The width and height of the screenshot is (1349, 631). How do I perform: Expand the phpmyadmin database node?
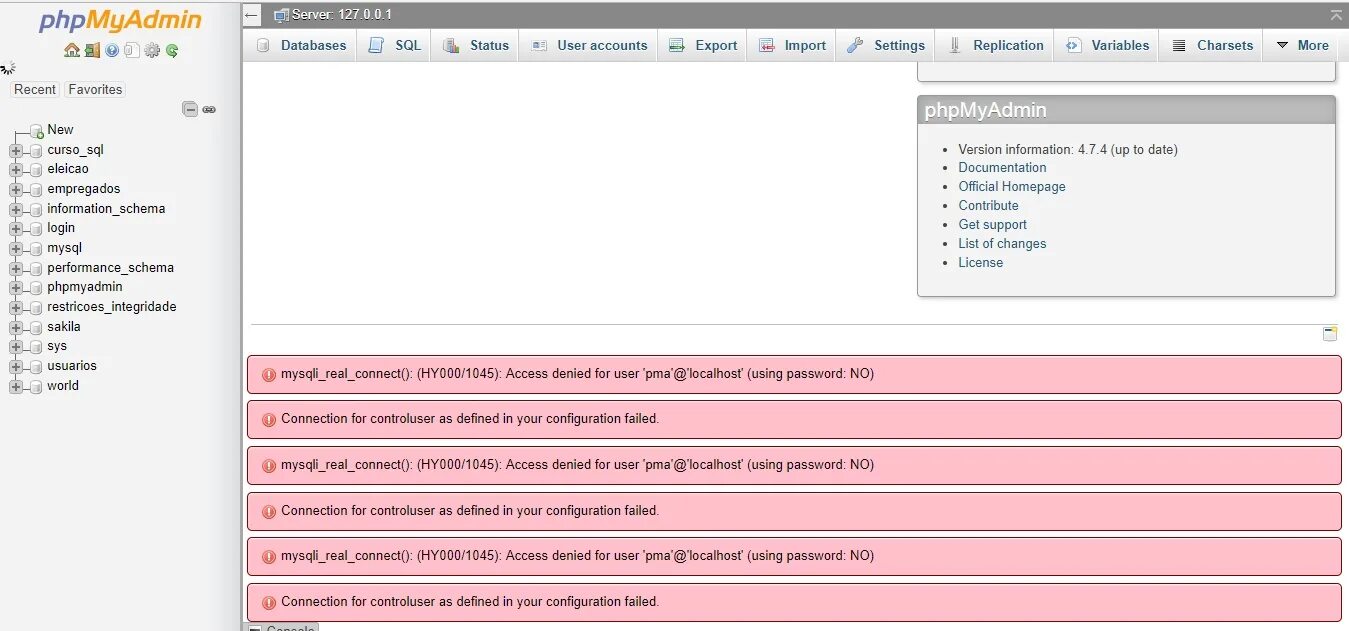(x=15, y=287)
